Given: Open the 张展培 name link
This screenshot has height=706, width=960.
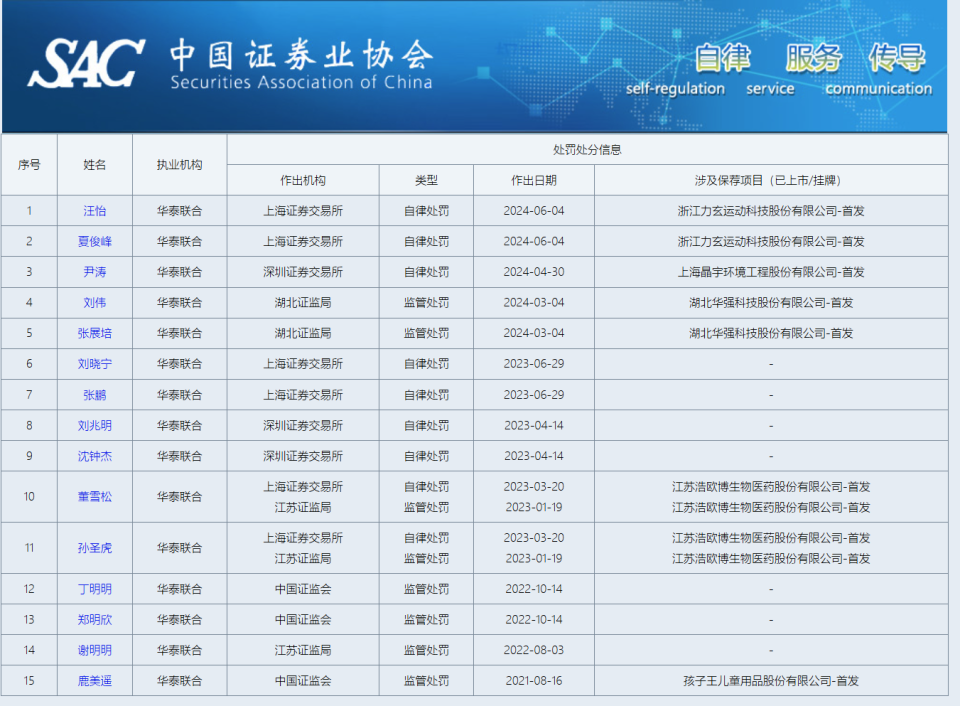Looking at the screenshot, I should 95,333.
